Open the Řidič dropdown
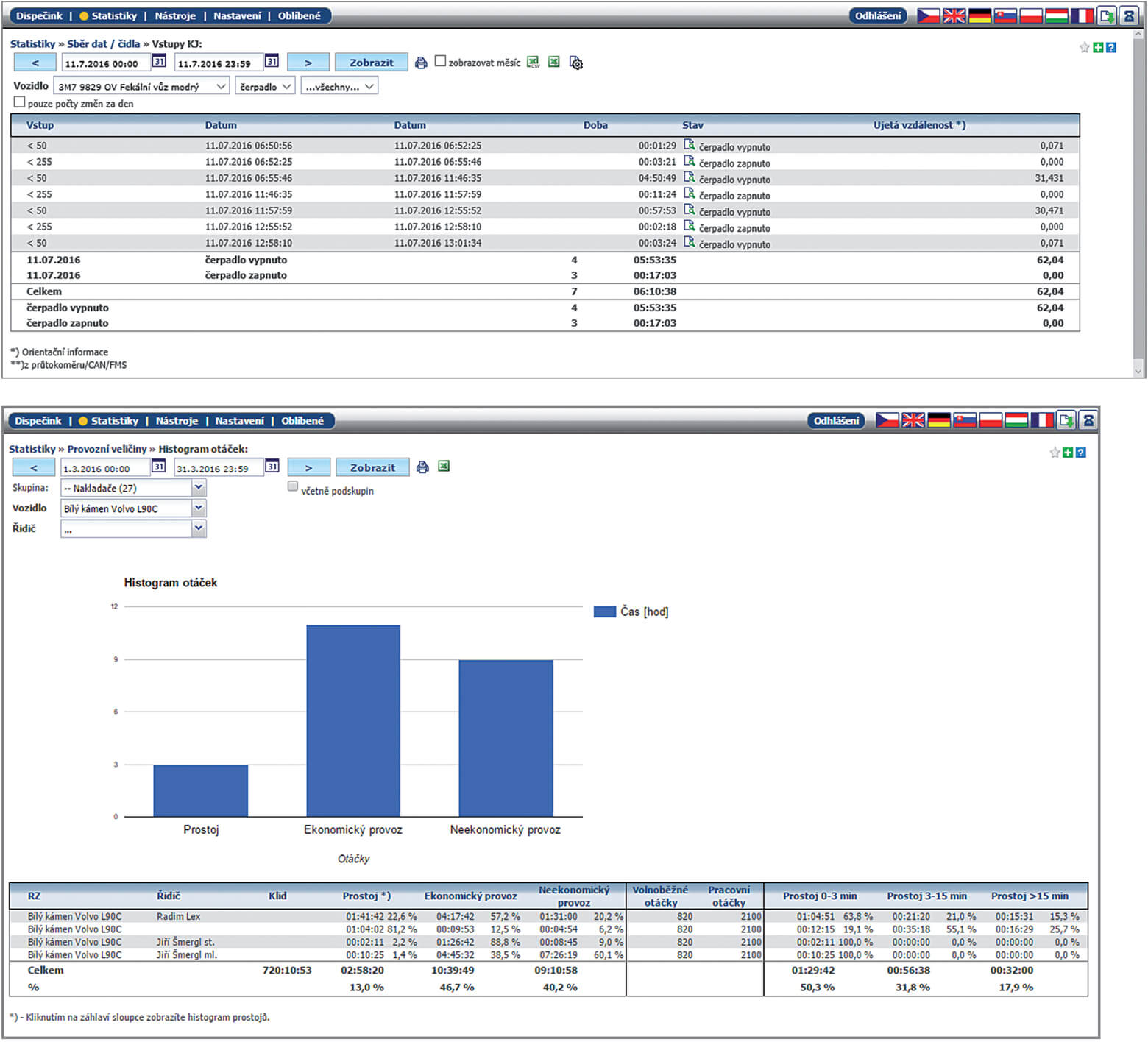Screen dimensions: 1148x1042 pyautogui.click(x=133, y=529)
